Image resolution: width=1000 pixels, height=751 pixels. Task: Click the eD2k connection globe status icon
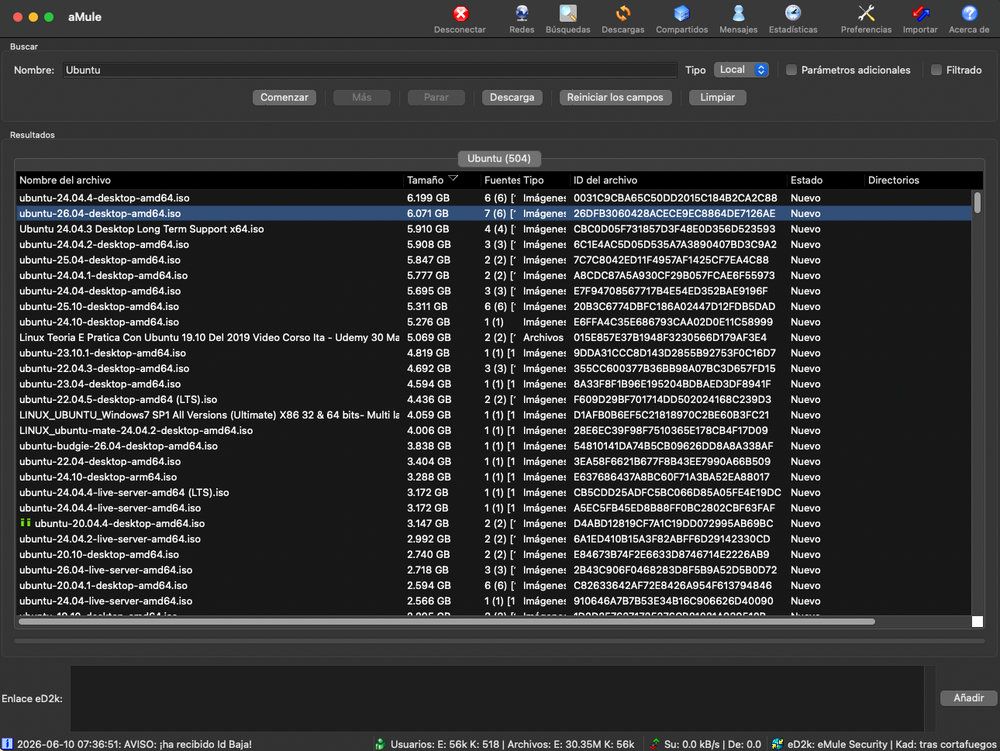tap(777, 744)
